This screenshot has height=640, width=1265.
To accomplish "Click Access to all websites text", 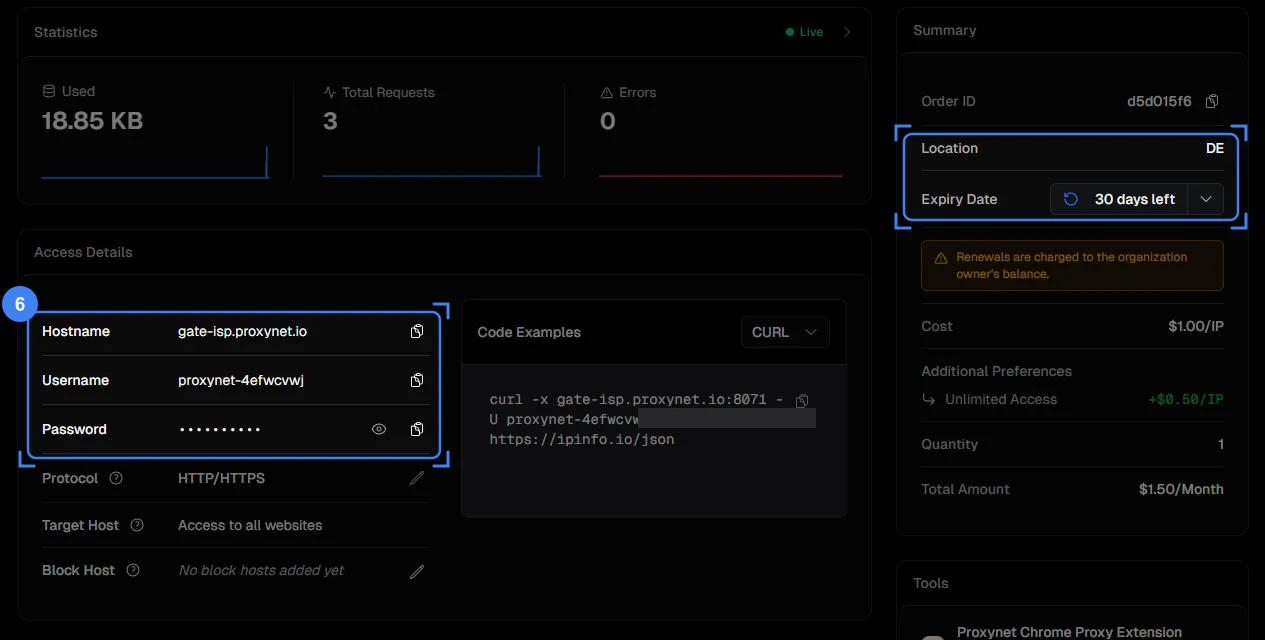I will coord(250,525).
